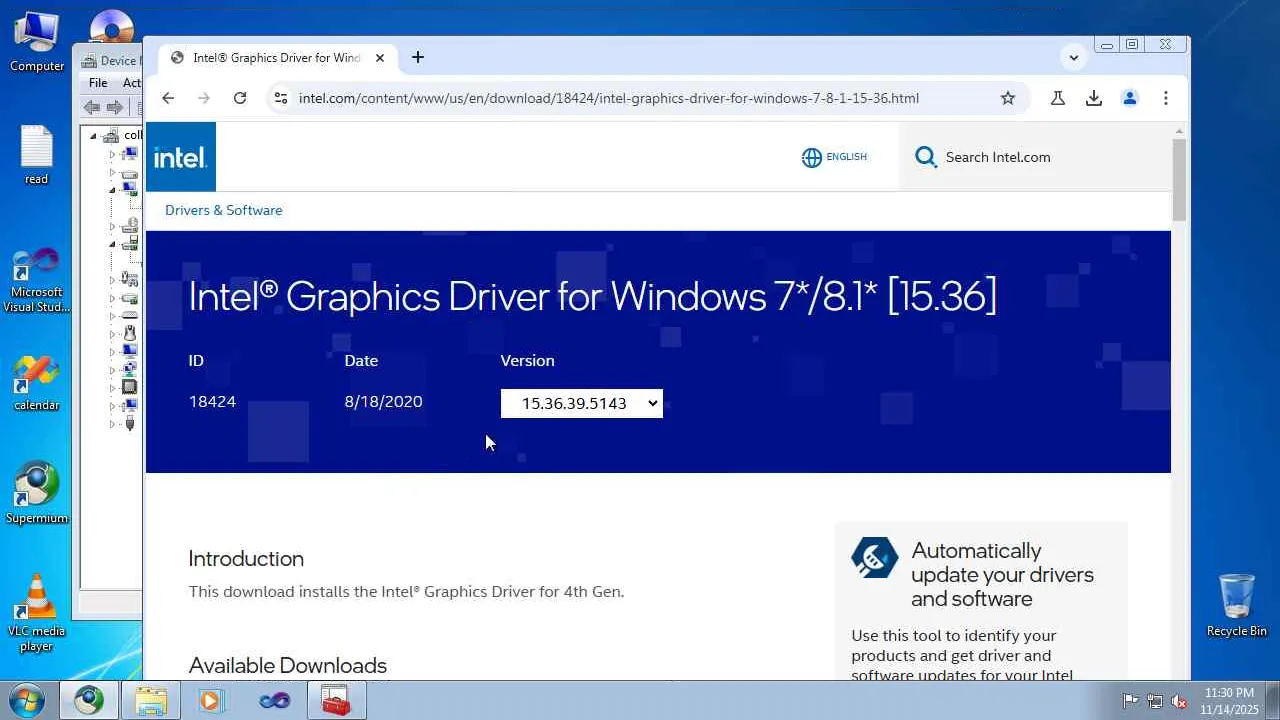Open Windows Explorer from the taskbar
The height and width of the screenshot is (720, 1280).
[151, 700]
